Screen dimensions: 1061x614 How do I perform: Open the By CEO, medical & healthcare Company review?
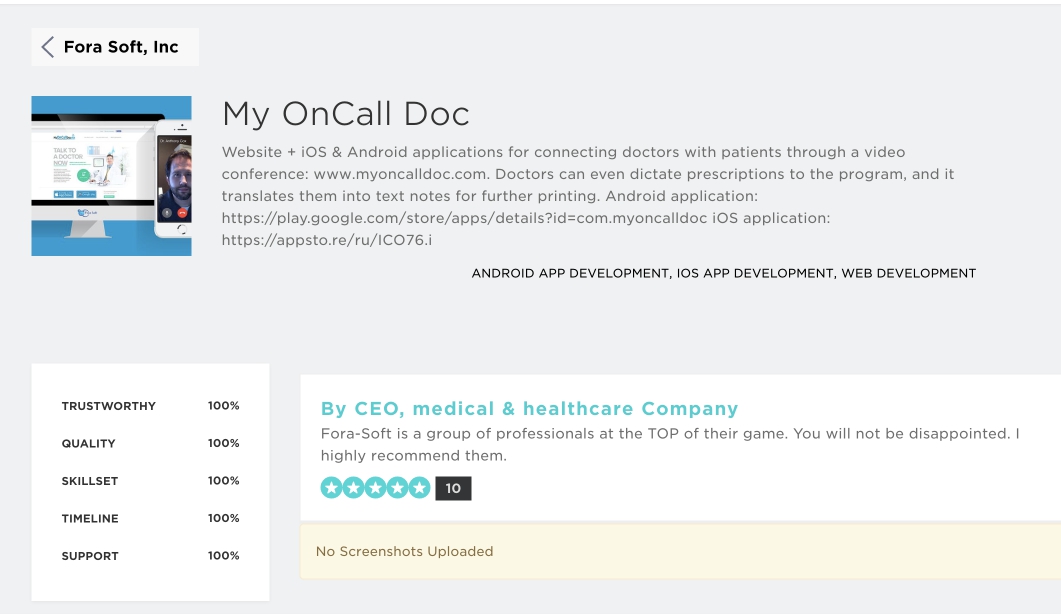click(x=529, y=408)
